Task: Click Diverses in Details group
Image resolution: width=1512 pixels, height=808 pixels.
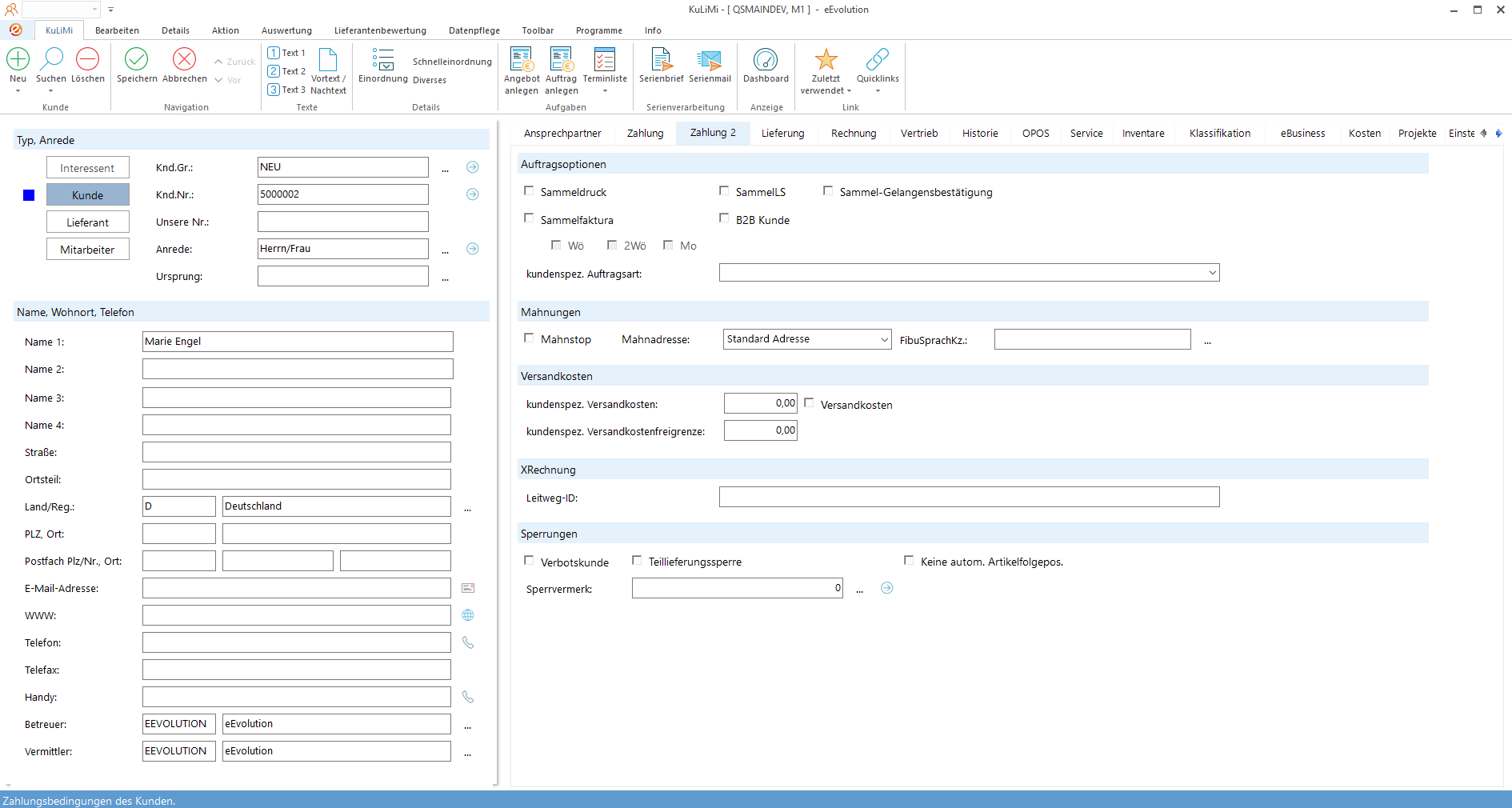Action: coord(430,80)
